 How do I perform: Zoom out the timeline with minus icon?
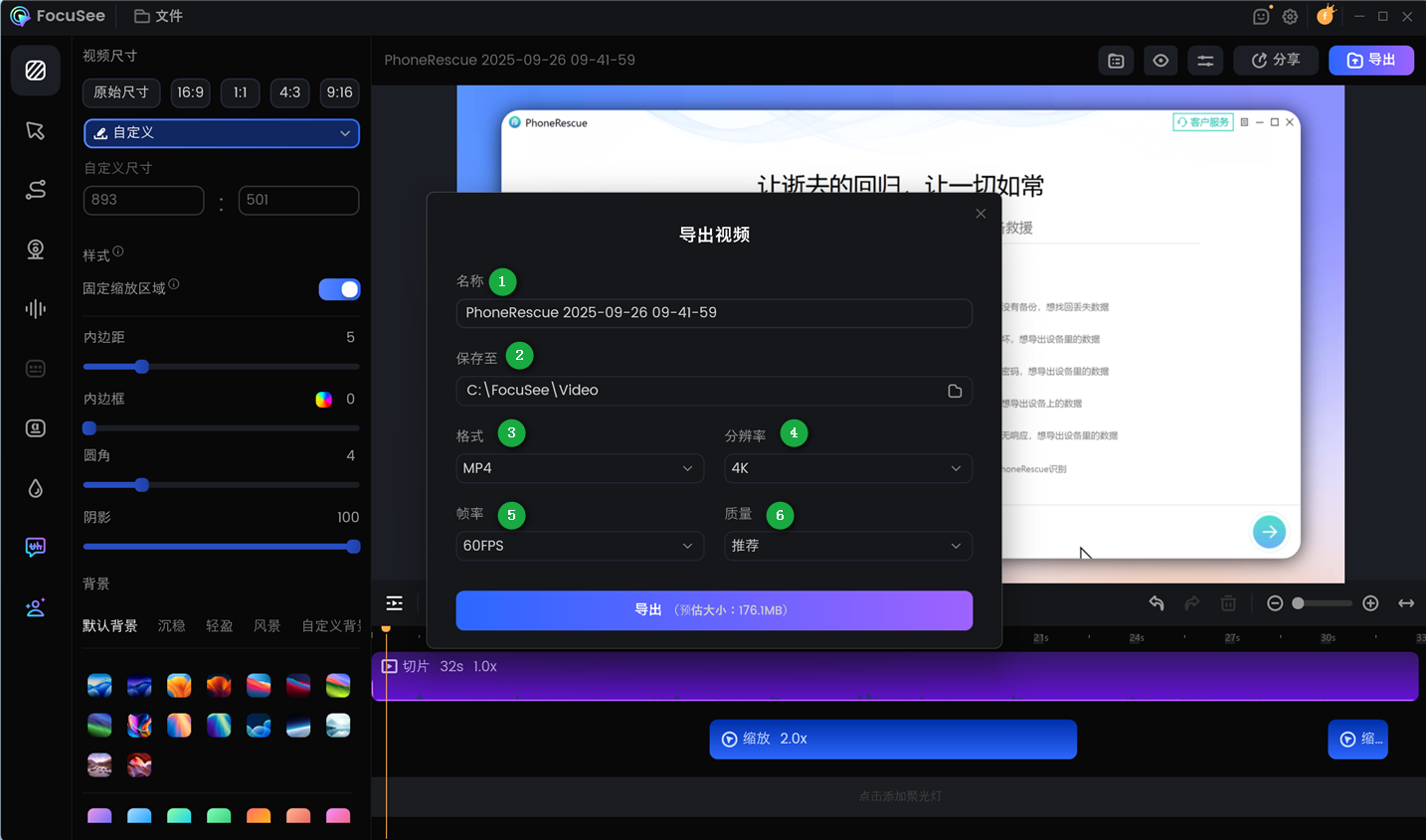point(1275,603)
